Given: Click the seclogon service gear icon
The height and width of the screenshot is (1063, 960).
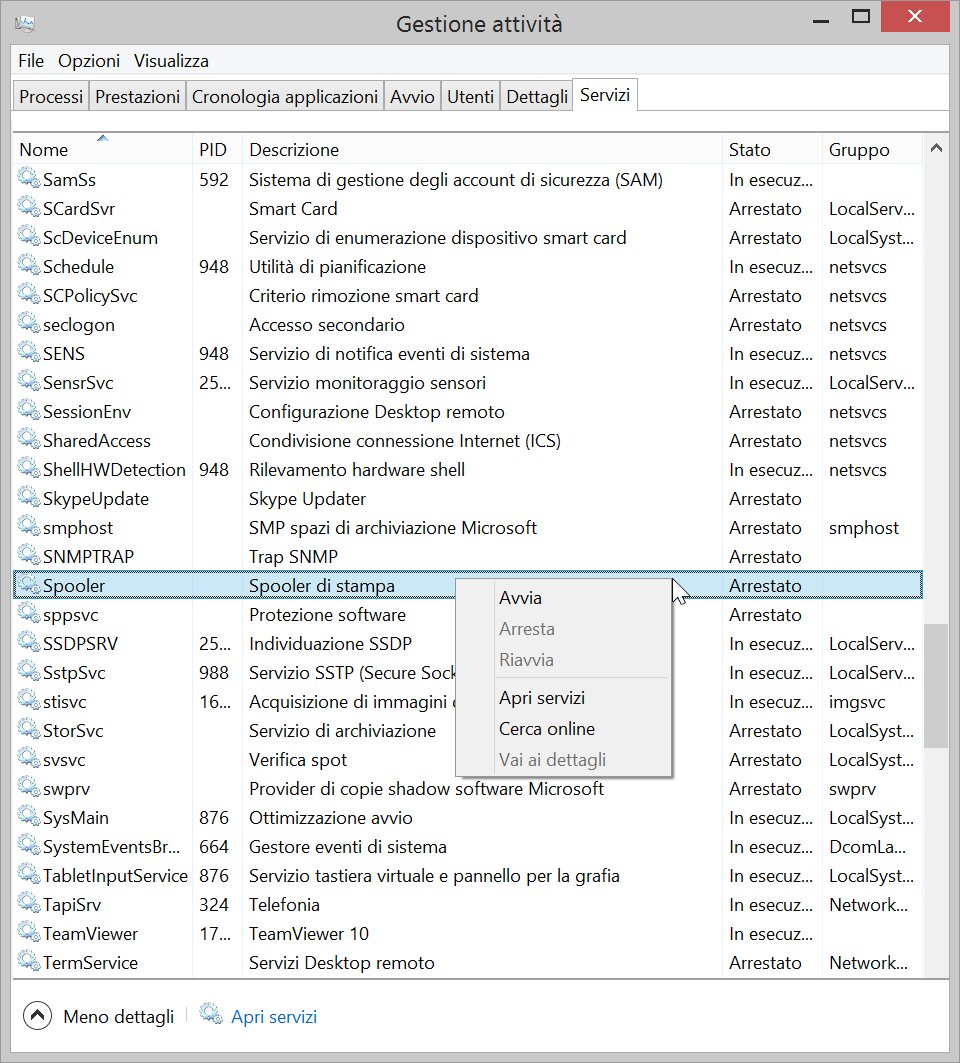Looking at the screenshot, I should 28,323.
